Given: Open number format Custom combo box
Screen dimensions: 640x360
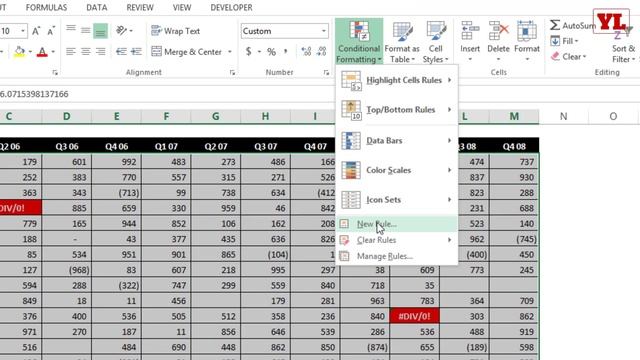Looking at the screenshot, I should pyautogui.click(x=284, y=31).
